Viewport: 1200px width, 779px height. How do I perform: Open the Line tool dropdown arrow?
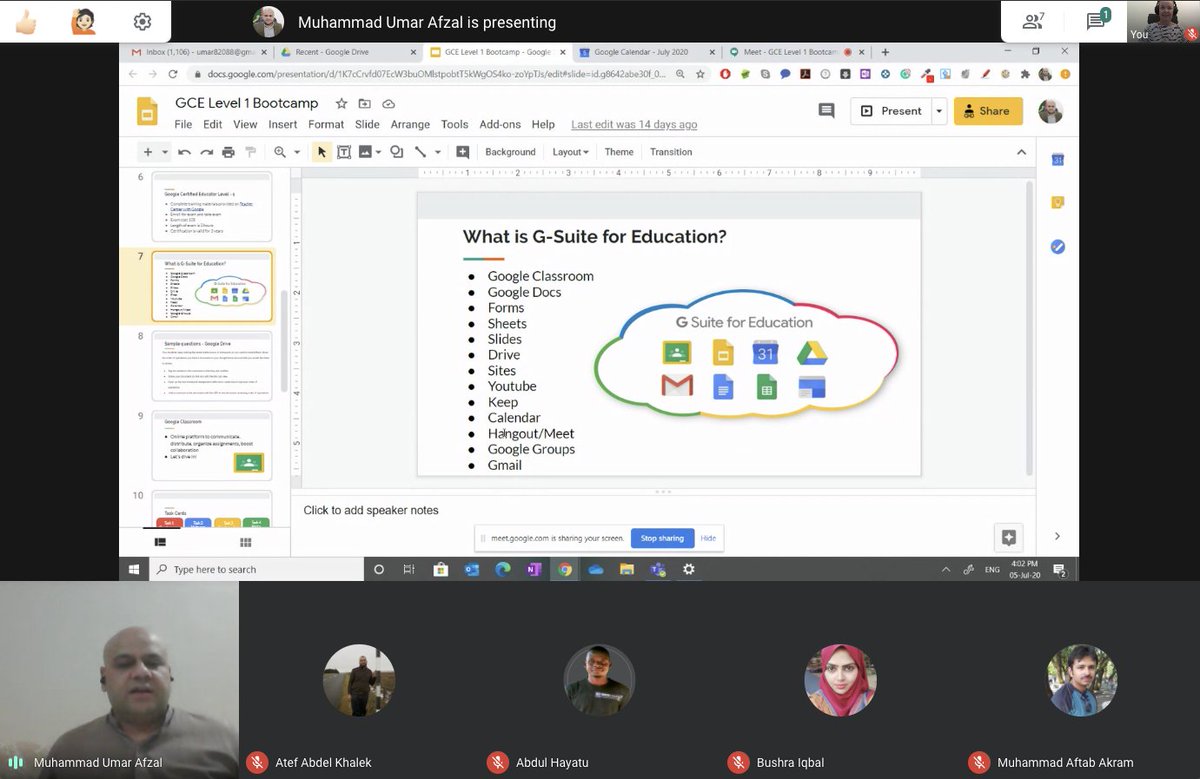pos(436,152)
